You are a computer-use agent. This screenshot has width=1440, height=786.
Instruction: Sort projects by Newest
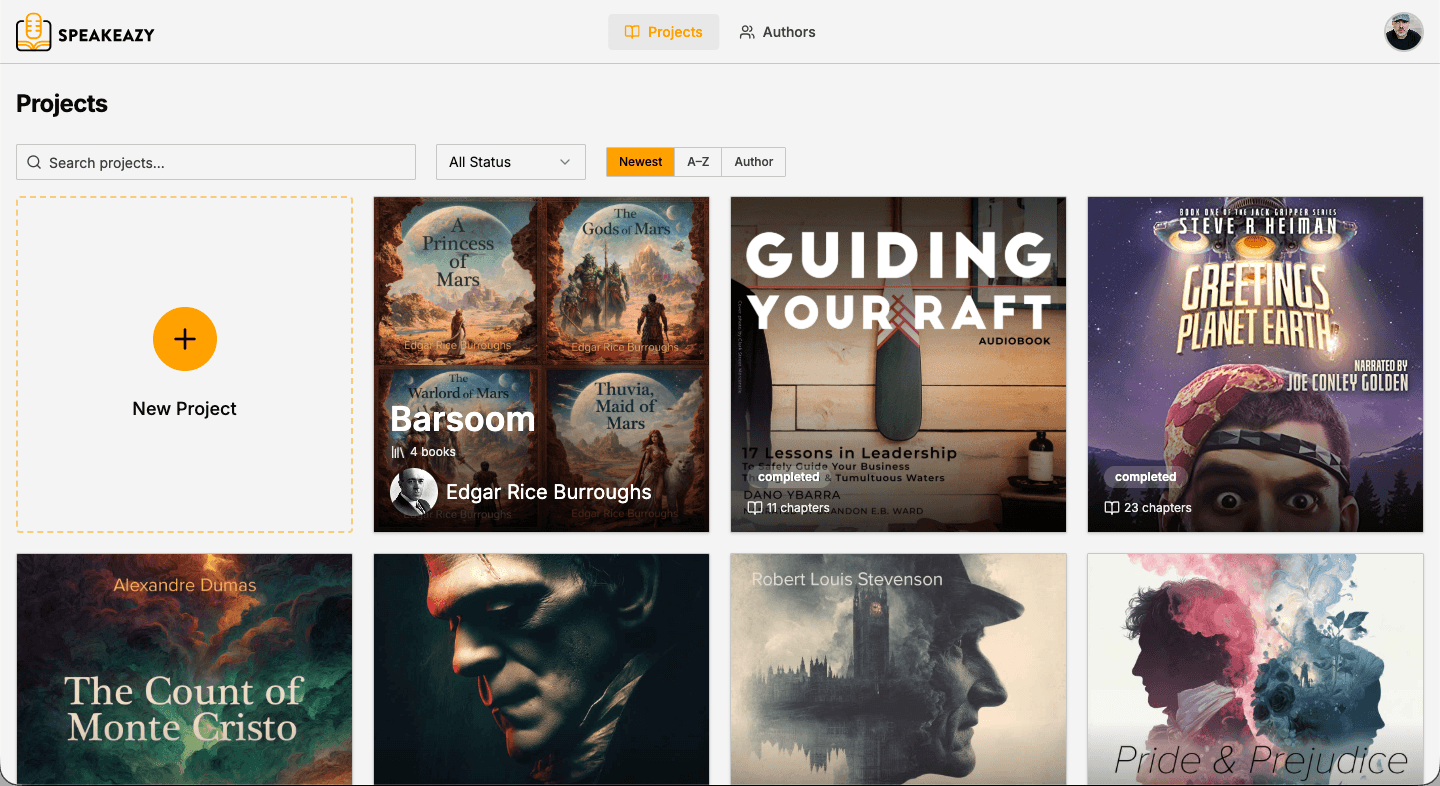point(640,162)
